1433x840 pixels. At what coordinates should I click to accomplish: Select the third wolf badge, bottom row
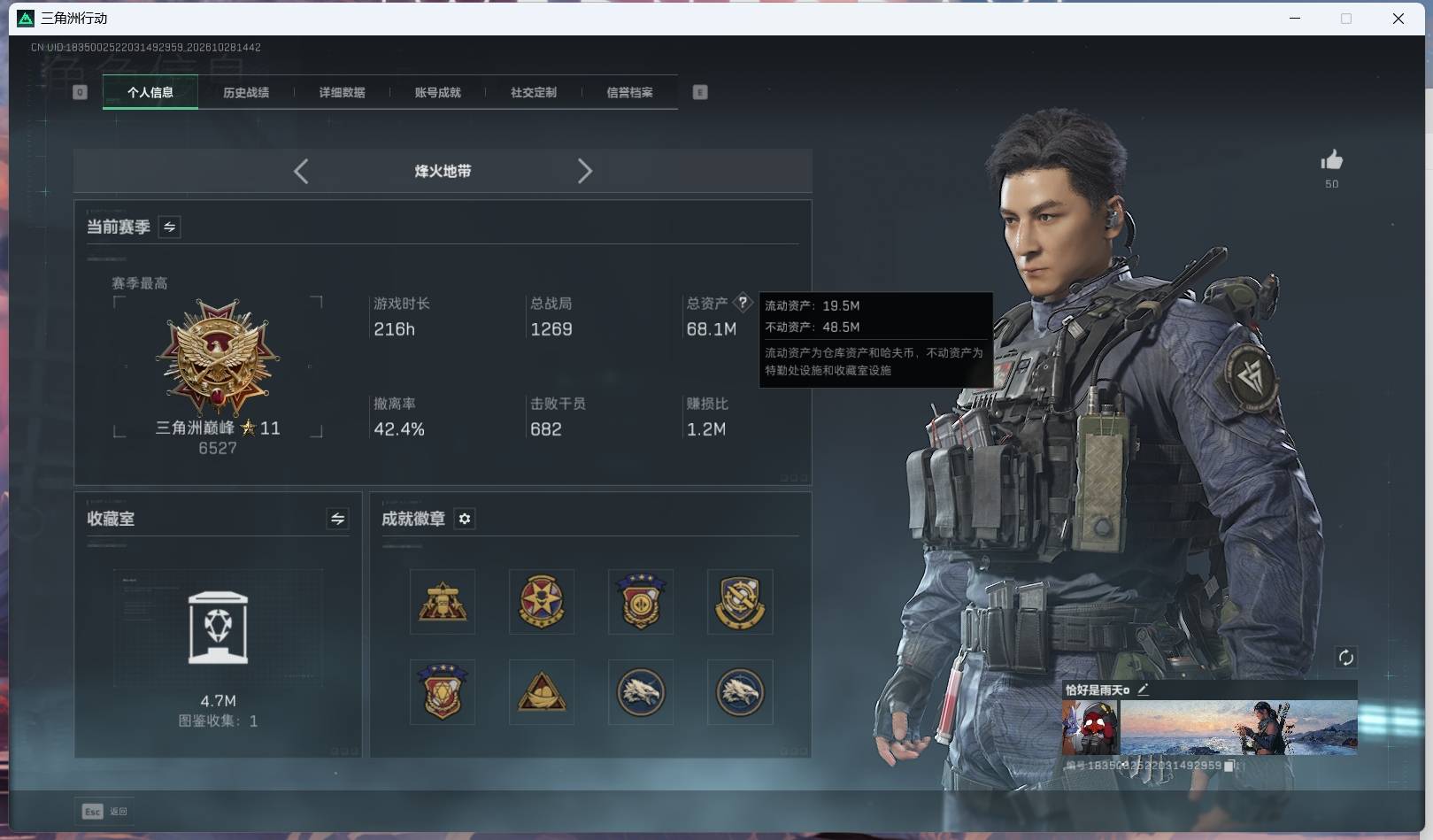pyautogui.click(x=641, y=692)
